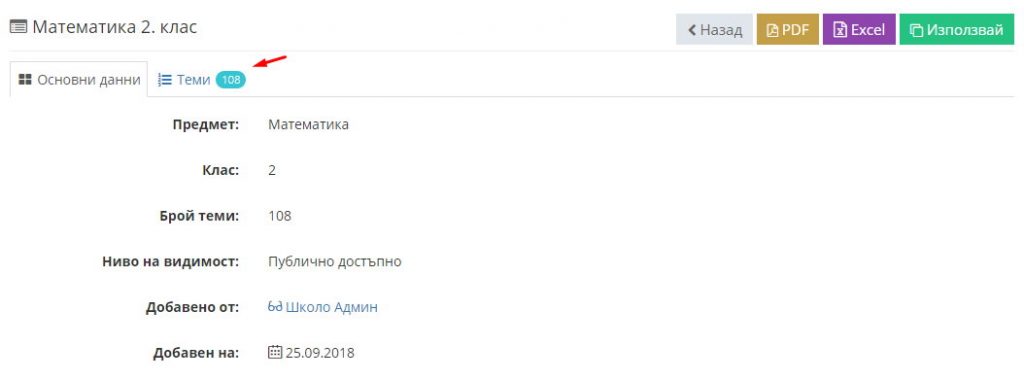Click the PDF file icon

(773, 30)
